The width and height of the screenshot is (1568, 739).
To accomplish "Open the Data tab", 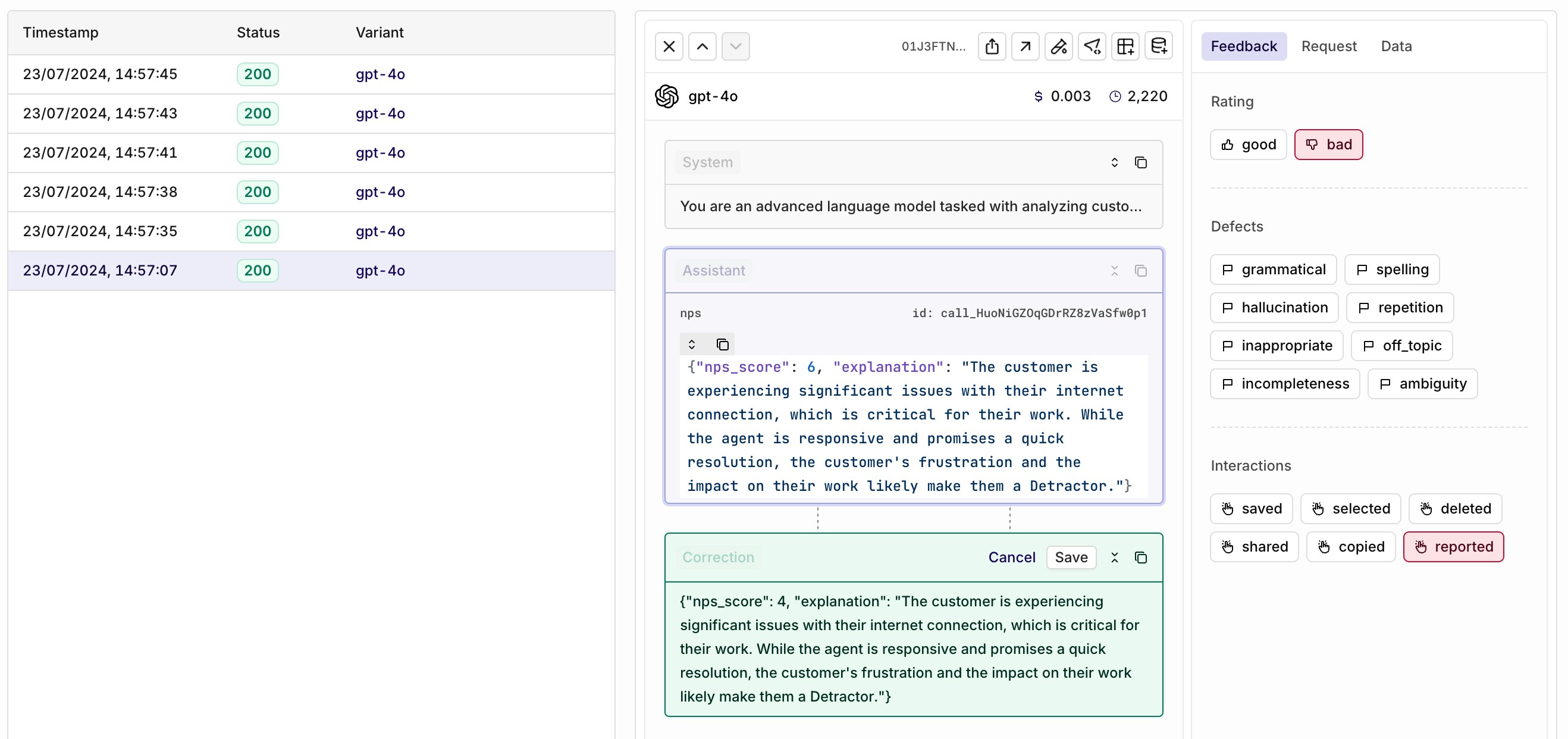I will (1395, 46).
